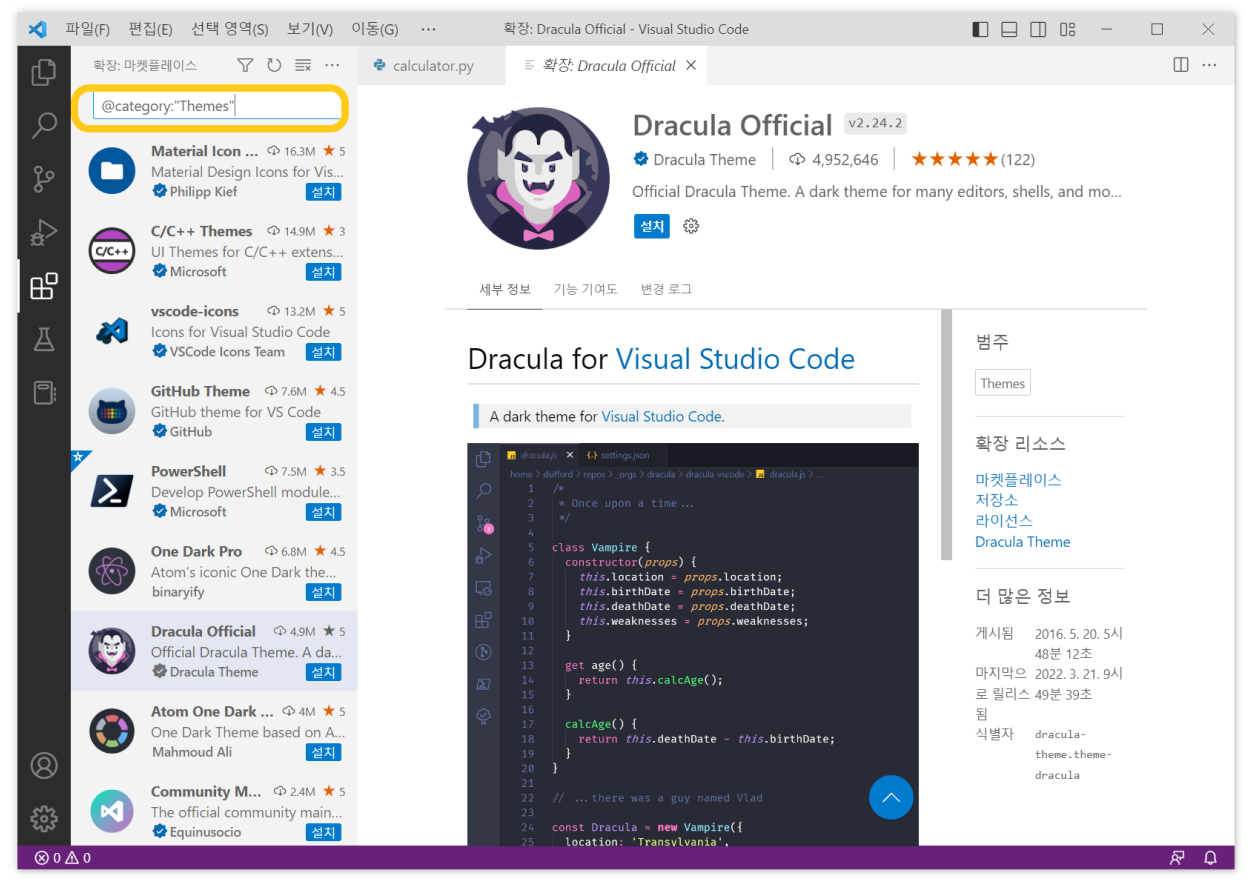Select the GitHub Theme extension list item

214,411
